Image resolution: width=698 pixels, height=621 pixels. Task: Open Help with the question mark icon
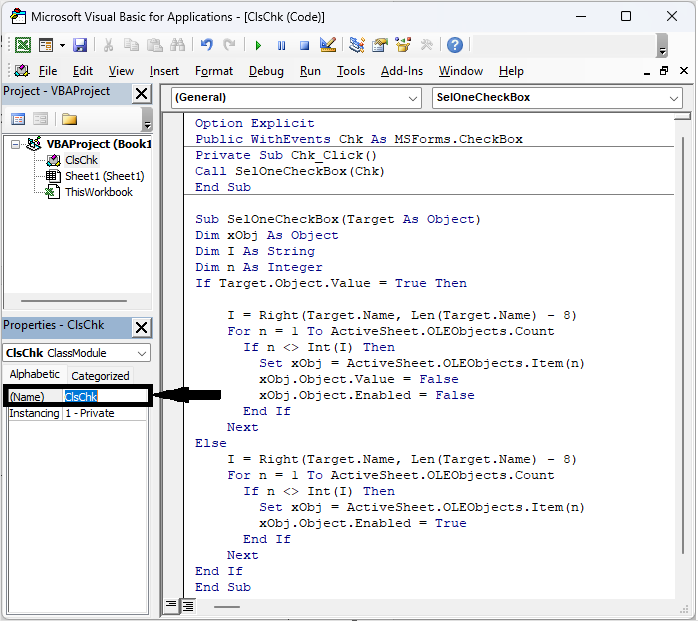455,45
